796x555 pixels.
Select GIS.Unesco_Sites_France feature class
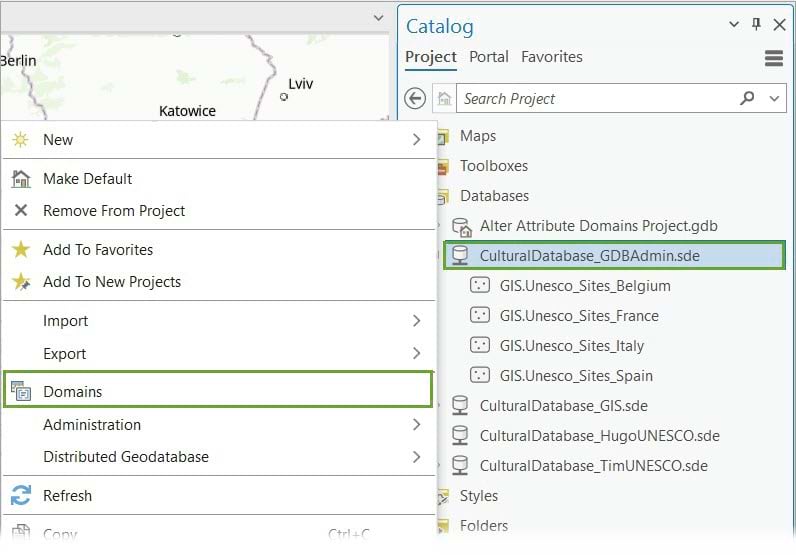point(579,316)
